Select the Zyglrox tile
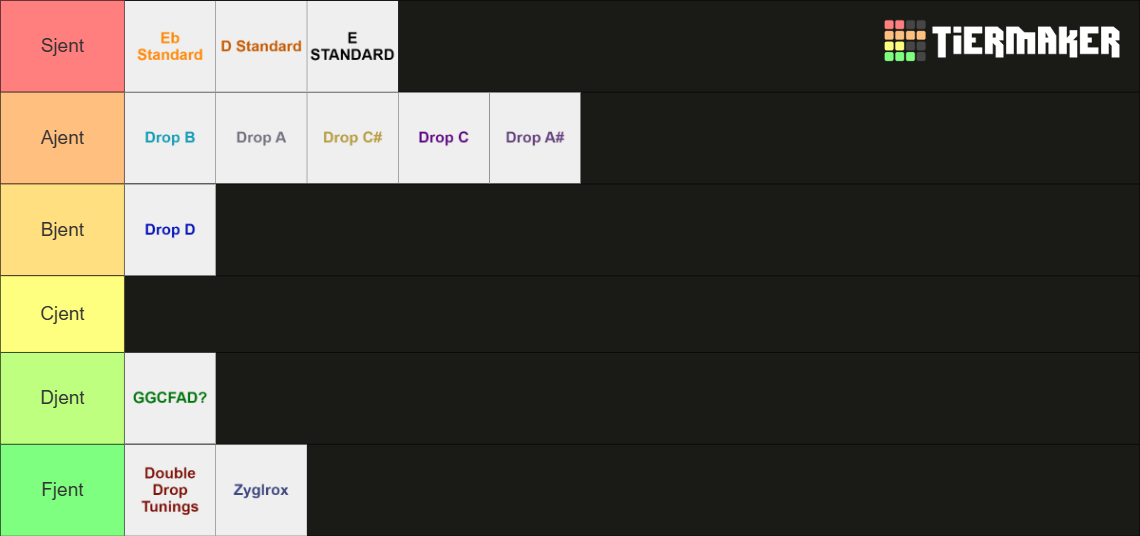The image size is (1140, 536). (x=261, y=490)
